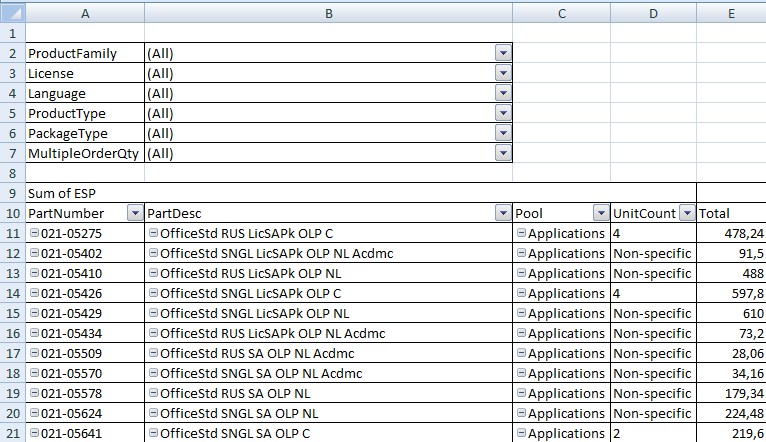766x442 pixels.
Task: Collapse part number 021-05275
Action: click(34, 232)
